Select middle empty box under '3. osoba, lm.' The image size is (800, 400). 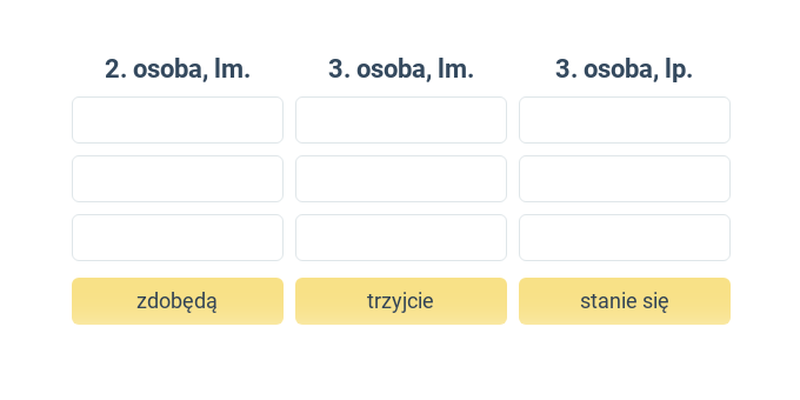pyautogui.click(x=401, y=179)
